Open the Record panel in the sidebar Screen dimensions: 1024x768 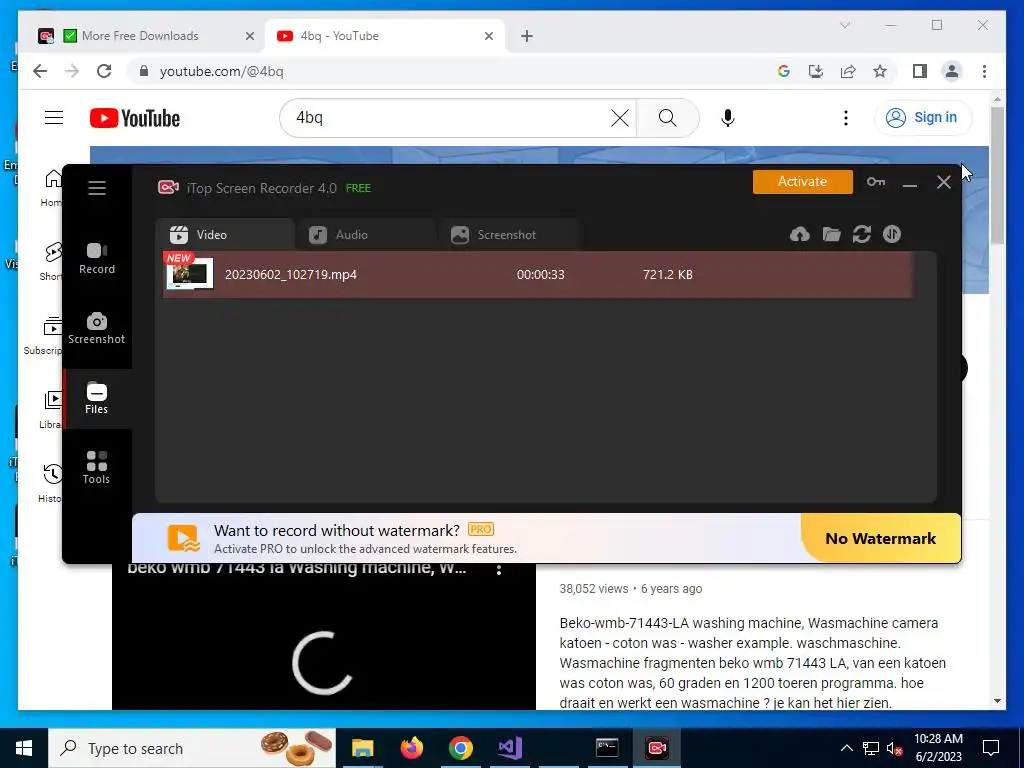[x=97, y=259]
